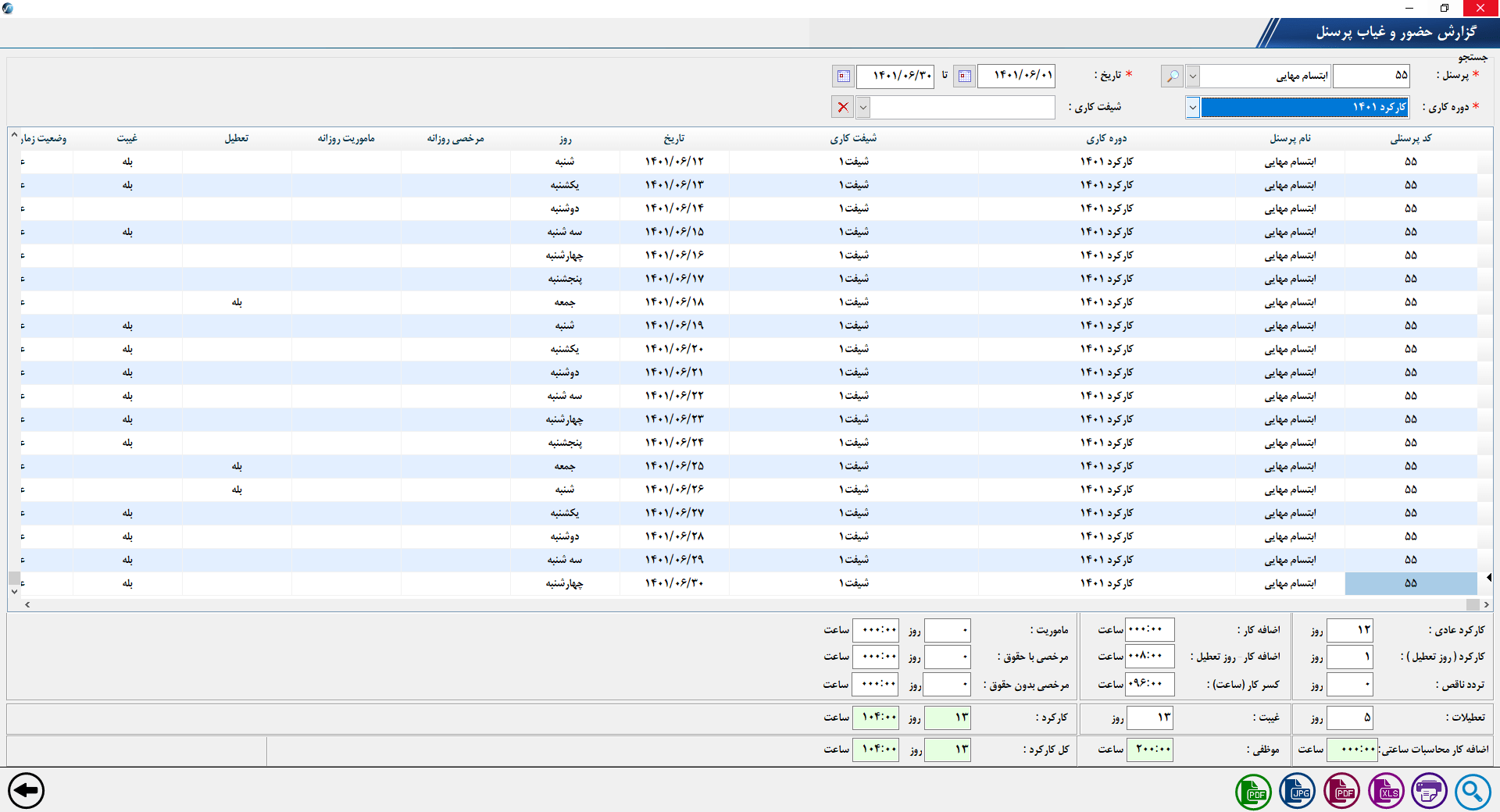Click the غیبت column header
This screenshot has width=1500, height=812.
(x=127, y=138)
